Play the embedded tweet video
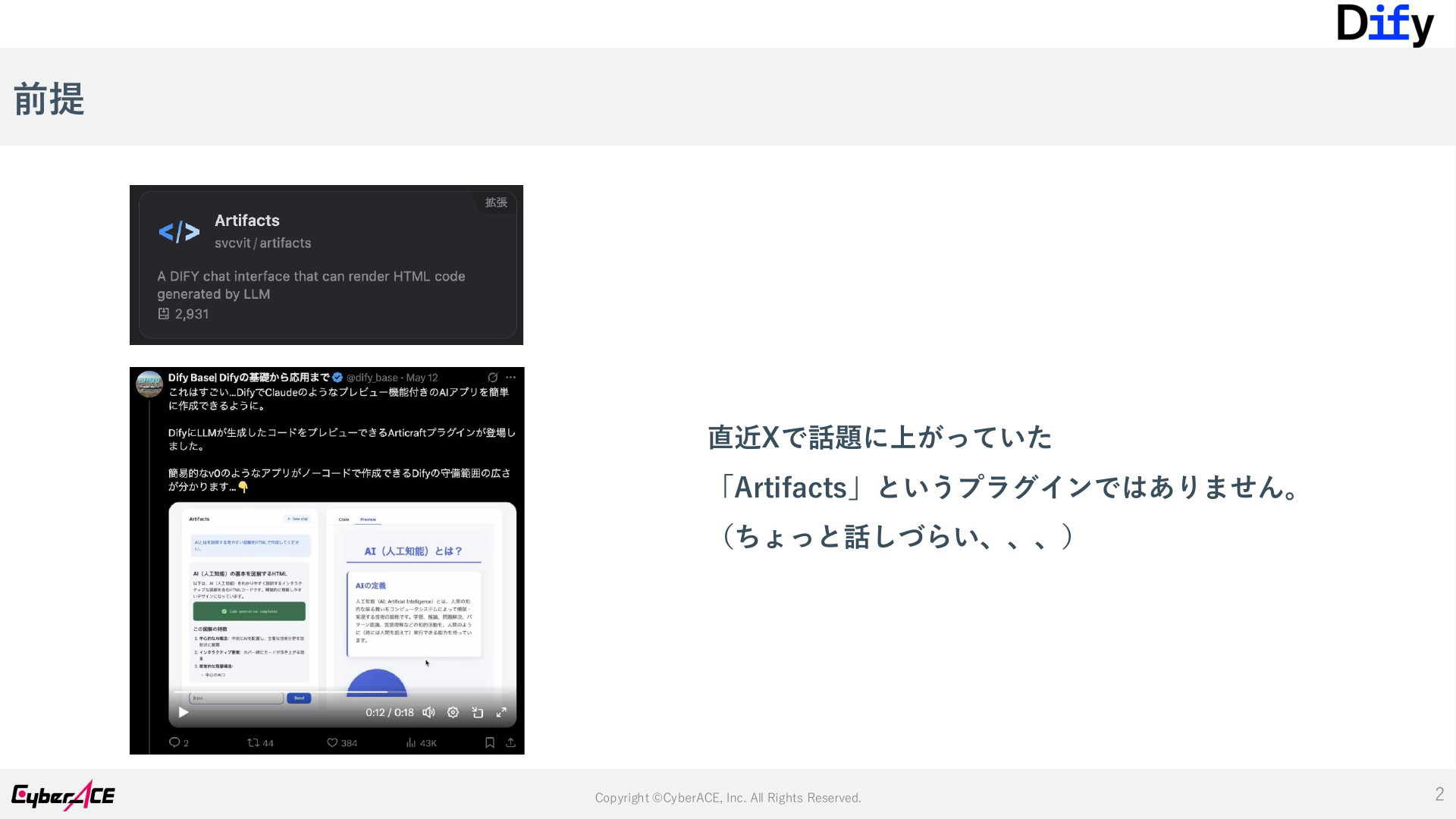This screenshot has height=819, width=1456. (184, 713)
